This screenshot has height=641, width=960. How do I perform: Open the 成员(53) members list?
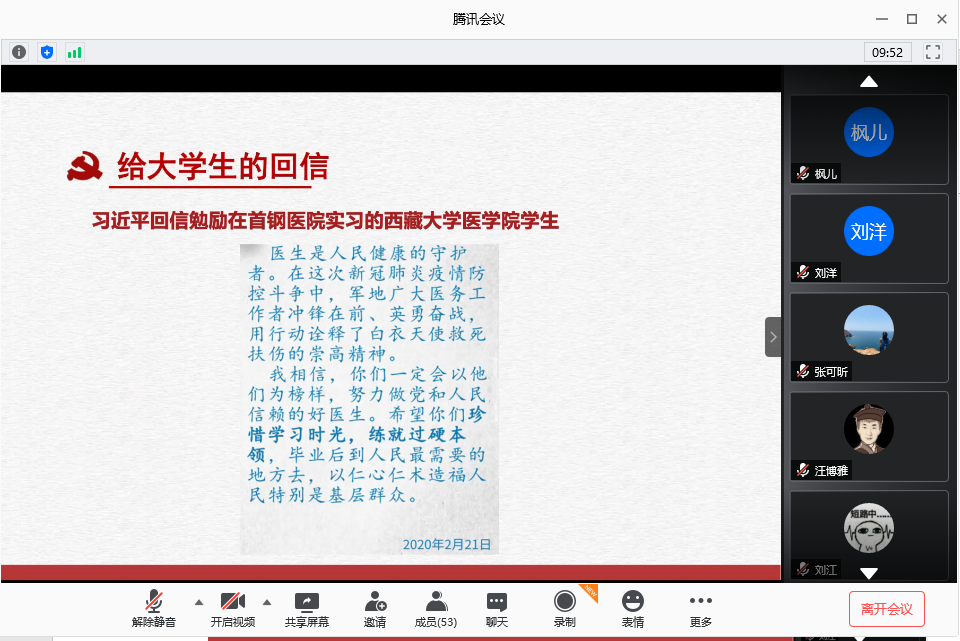[436, 609]
